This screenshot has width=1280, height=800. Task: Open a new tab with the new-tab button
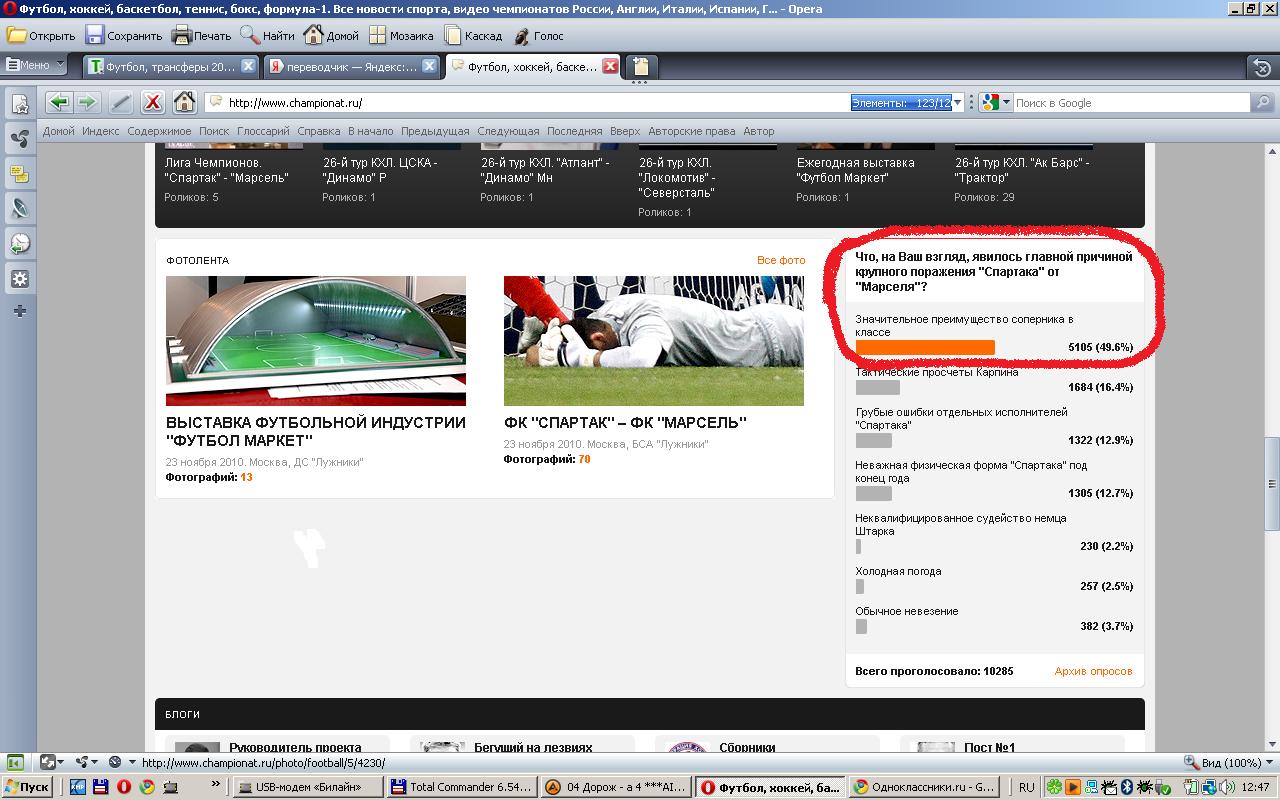click(x=640, y=67)
